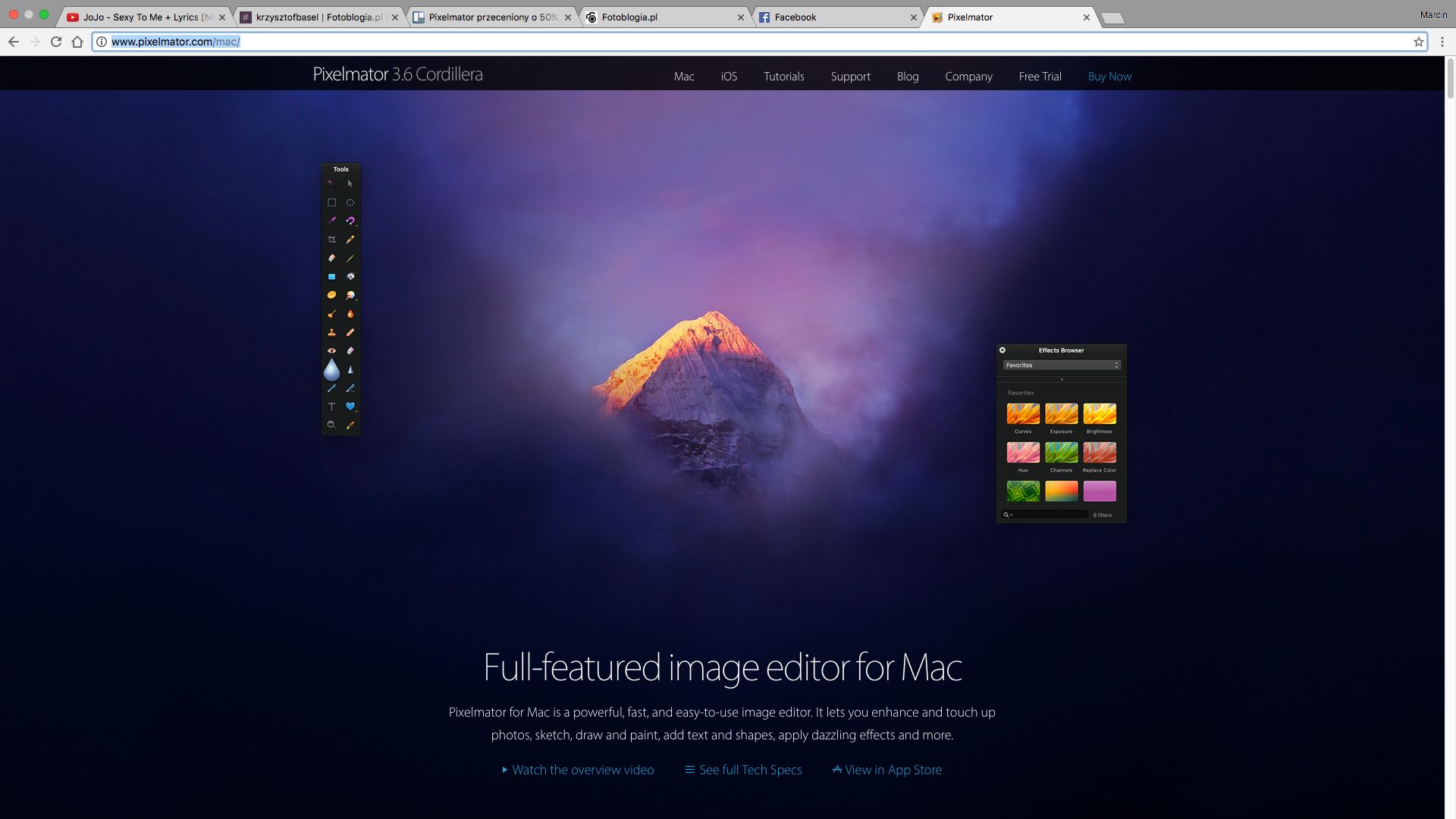Open the Company navigation link
Image resolution: width=1456 pixels, height=819 pixels.
click(x=968, y=77)
